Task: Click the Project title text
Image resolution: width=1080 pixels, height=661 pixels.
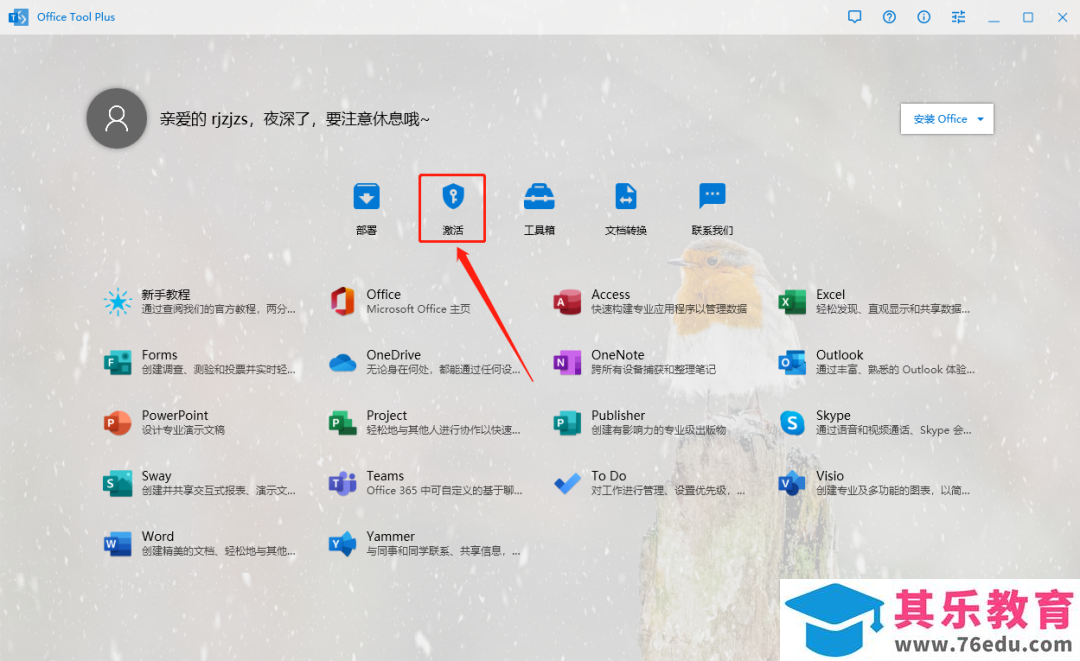Action: pos(386,415)
